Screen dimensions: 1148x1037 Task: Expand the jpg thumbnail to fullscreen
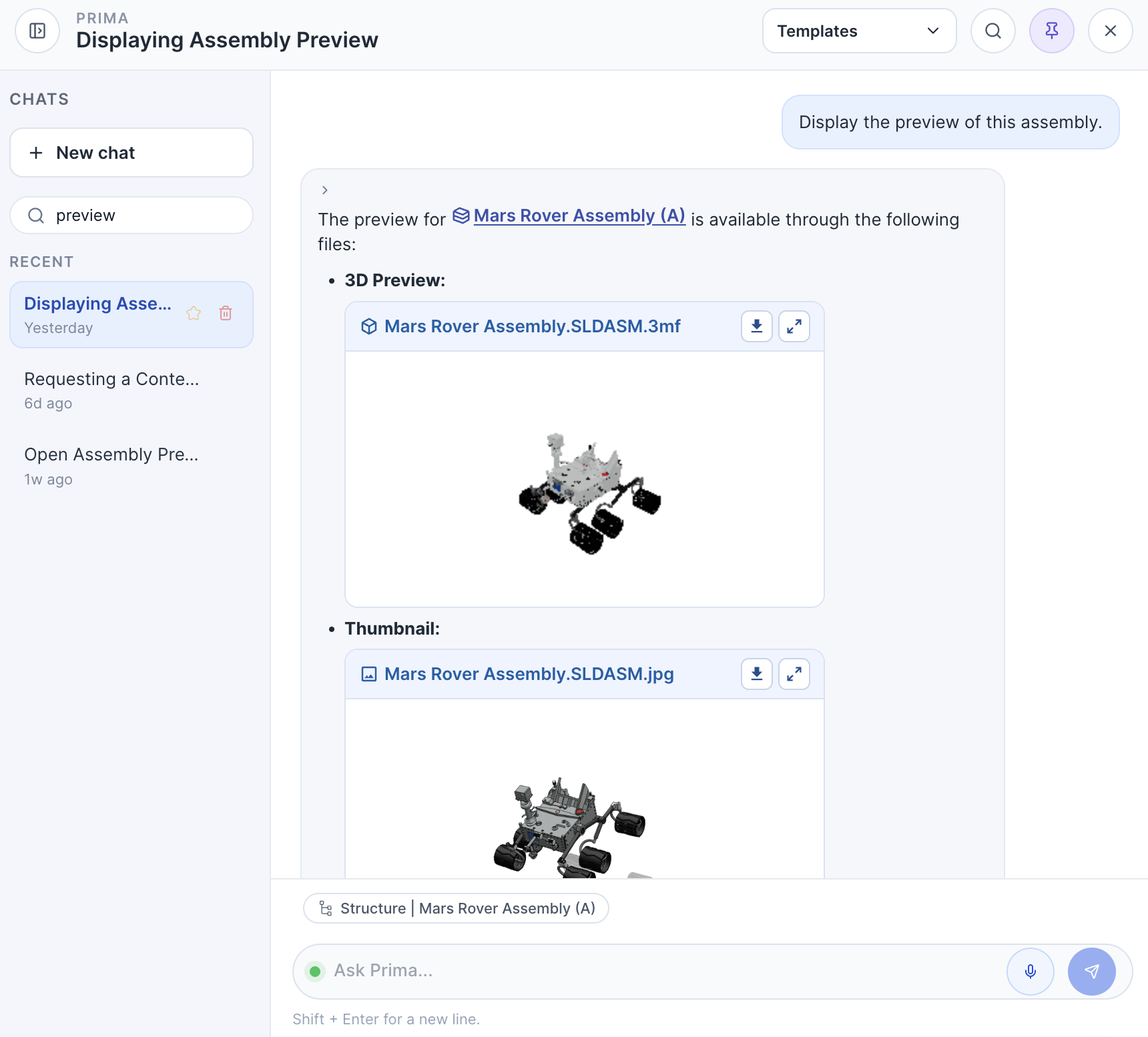[794, 674]
